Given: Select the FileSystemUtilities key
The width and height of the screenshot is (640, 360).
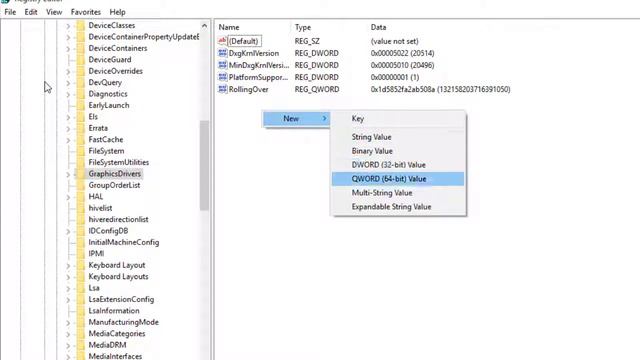Looking at the screenshot, I should click(x=118, y=162).
